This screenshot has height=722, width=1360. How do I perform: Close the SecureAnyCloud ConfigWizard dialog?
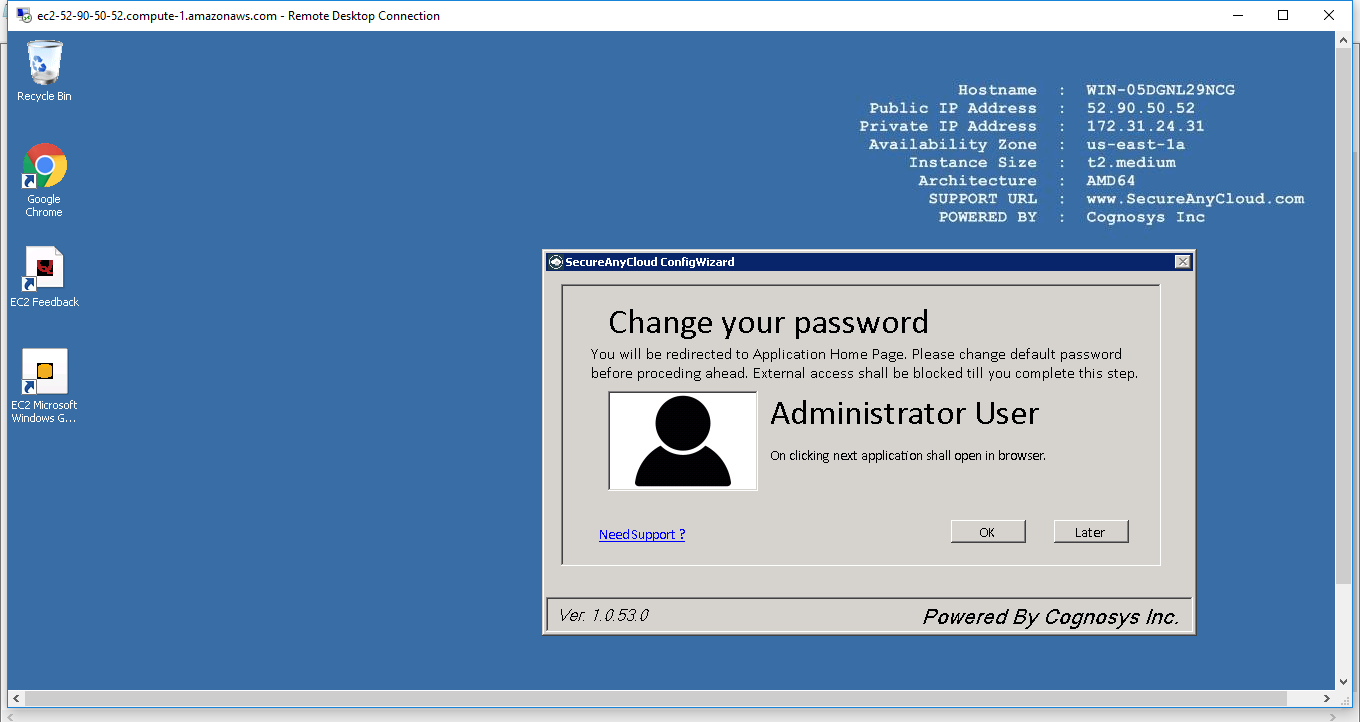(1182, 262)
